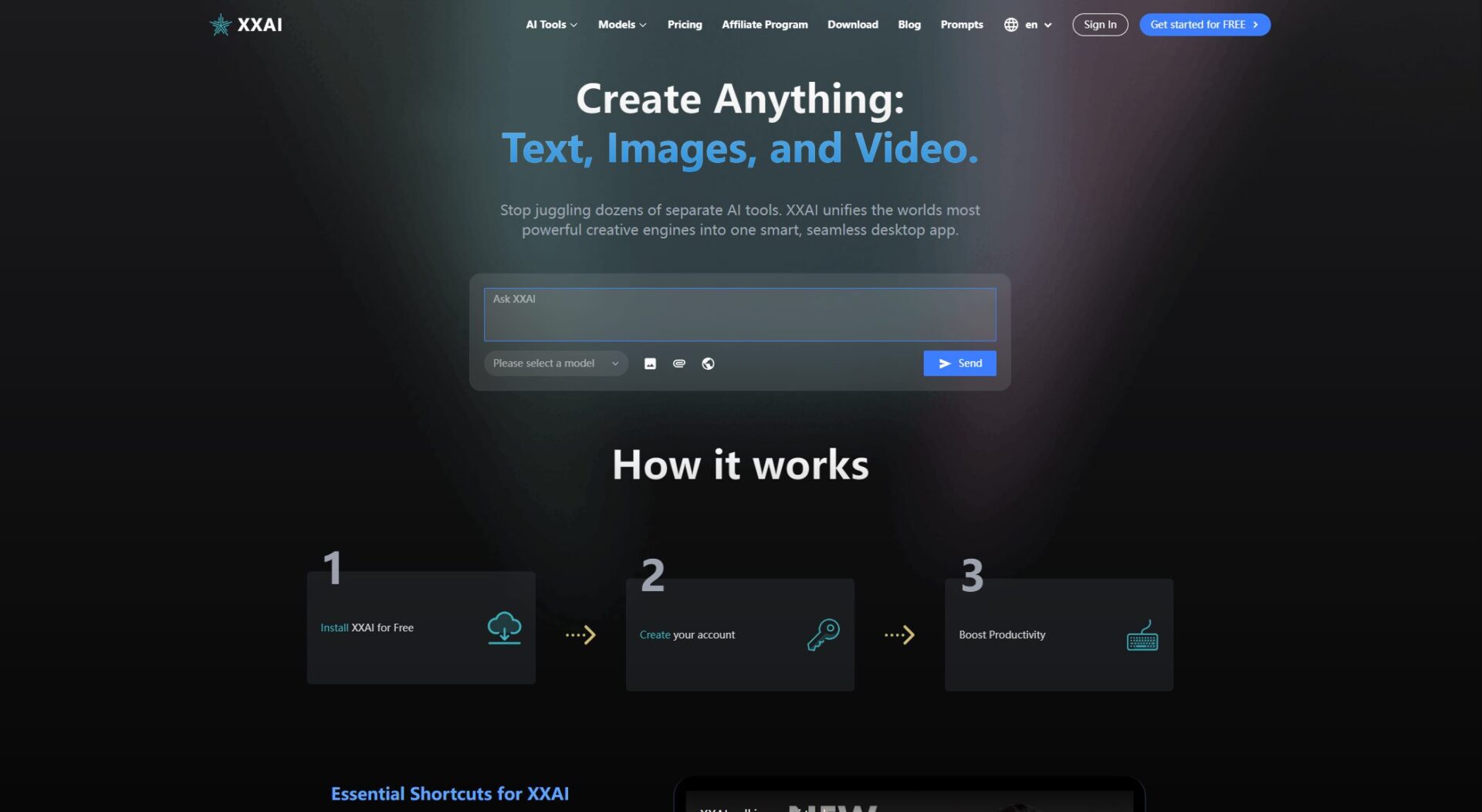The image size is (1482, 812).
Task: Open the 'Please select a model' dropdown
Action: pos(556,364)
